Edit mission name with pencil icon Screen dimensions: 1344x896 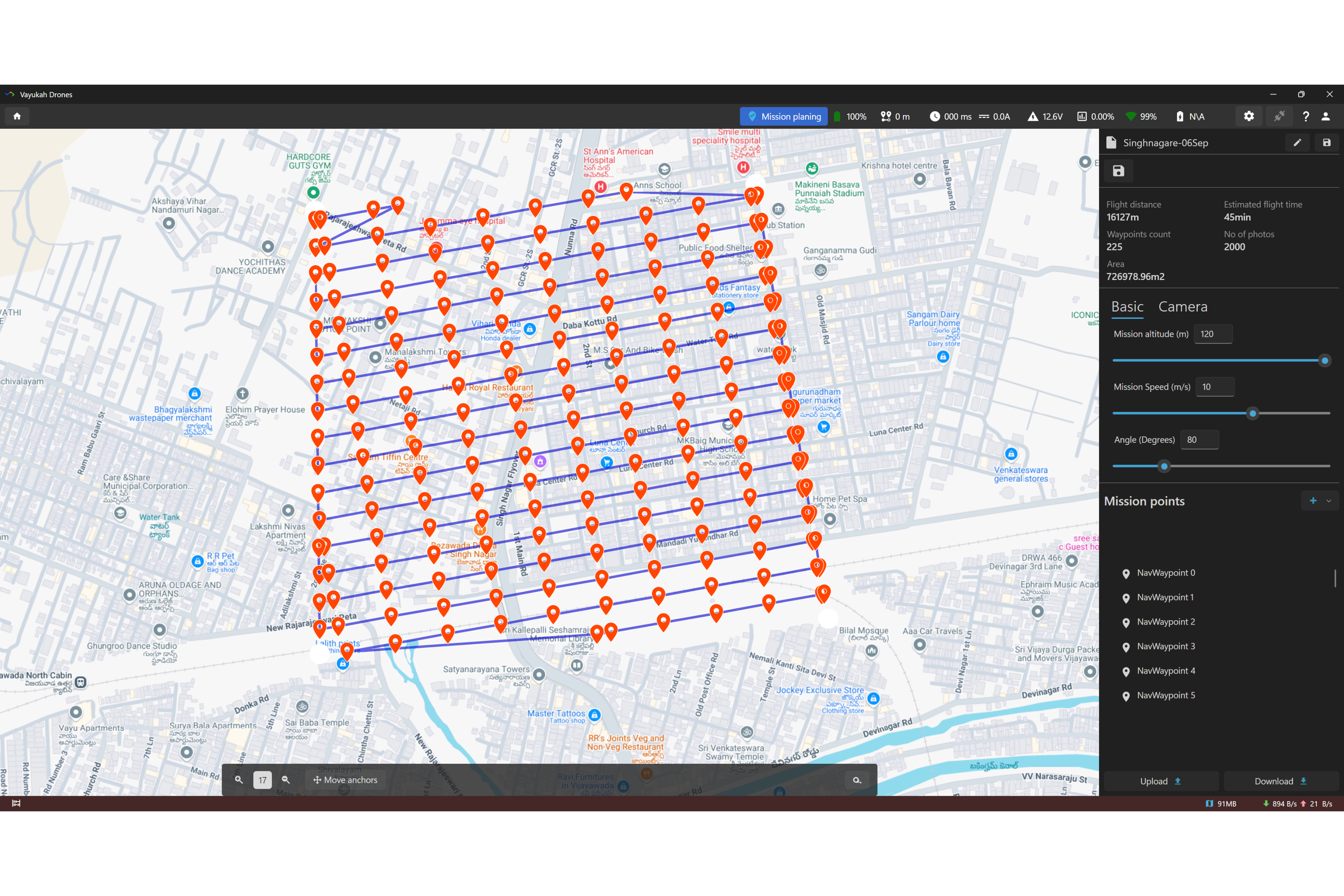[1297, 143]
